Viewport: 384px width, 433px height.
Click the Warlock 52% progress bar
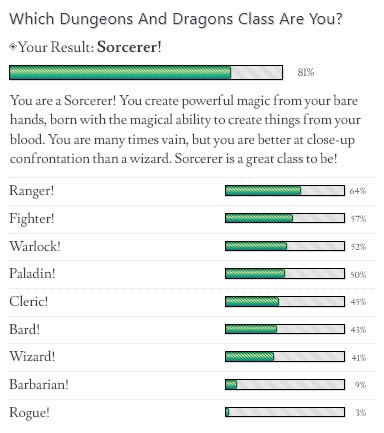pos(285,246)
